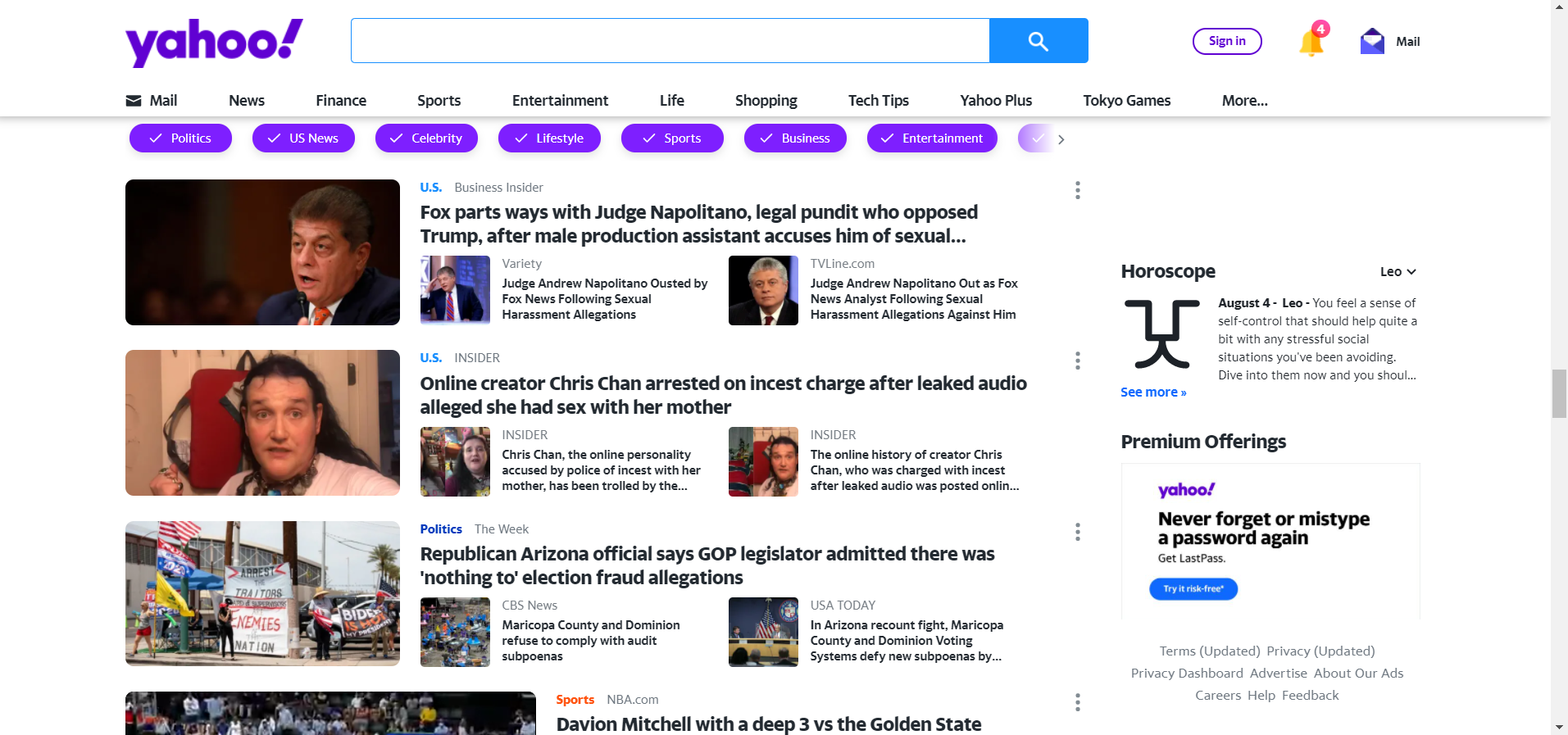Click the page vertical scrollbar thumb
Image resolution: width=1568 pixels, height=735 pixels.
click(x=1559, y=394)
